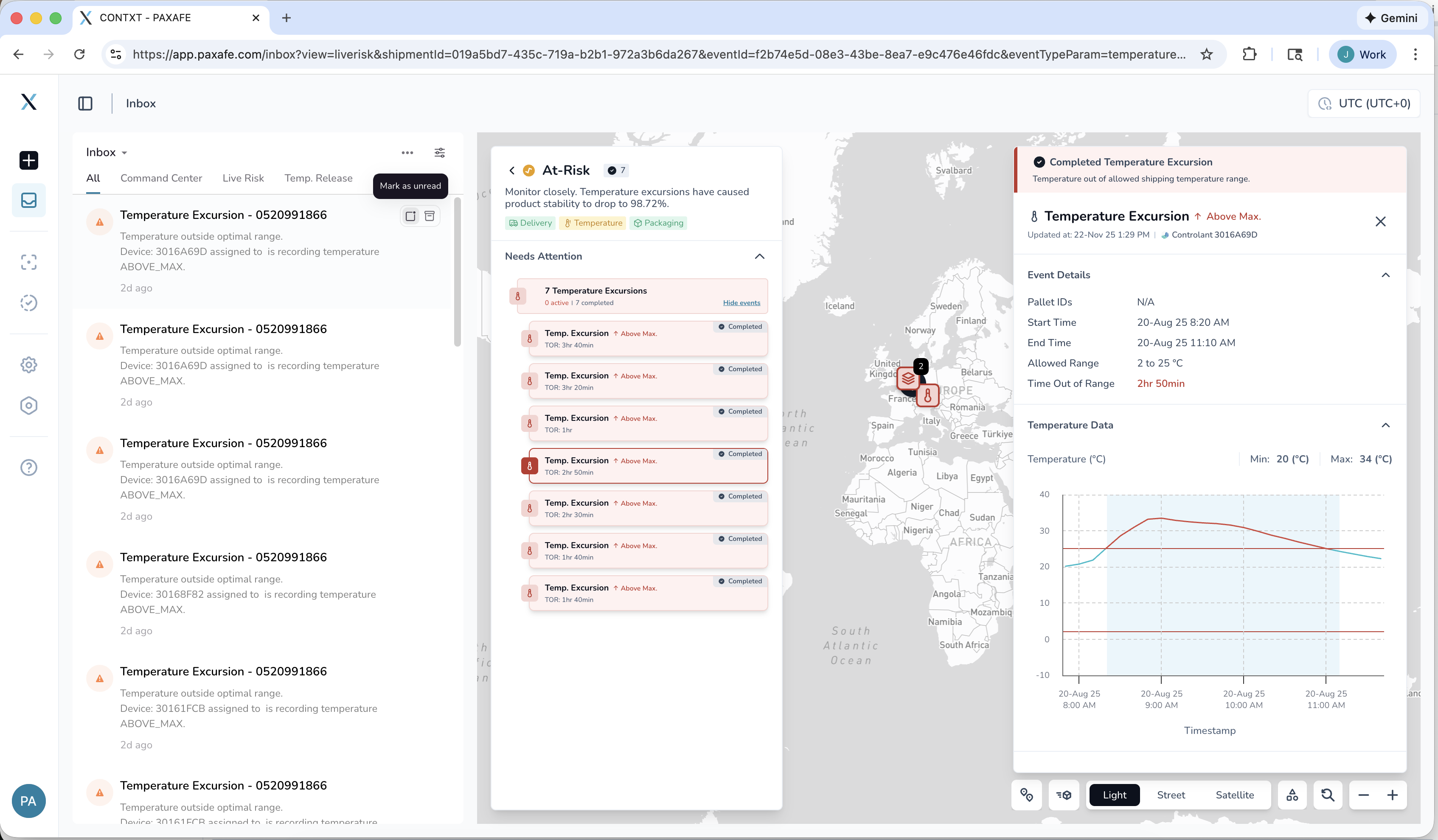Click the inbox list scrollbar
1438x840 pixels.
457,272
